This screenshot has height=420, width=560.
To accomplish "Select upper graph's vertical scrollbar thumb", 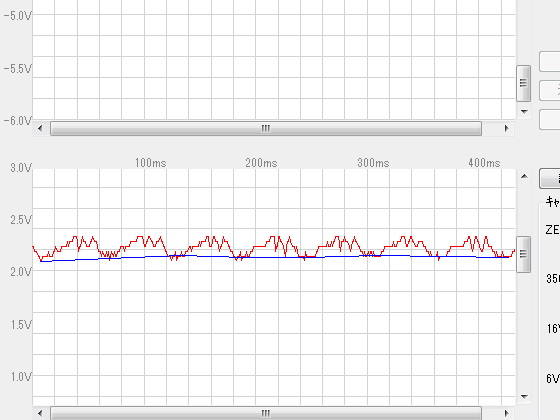I will [524, 83].
